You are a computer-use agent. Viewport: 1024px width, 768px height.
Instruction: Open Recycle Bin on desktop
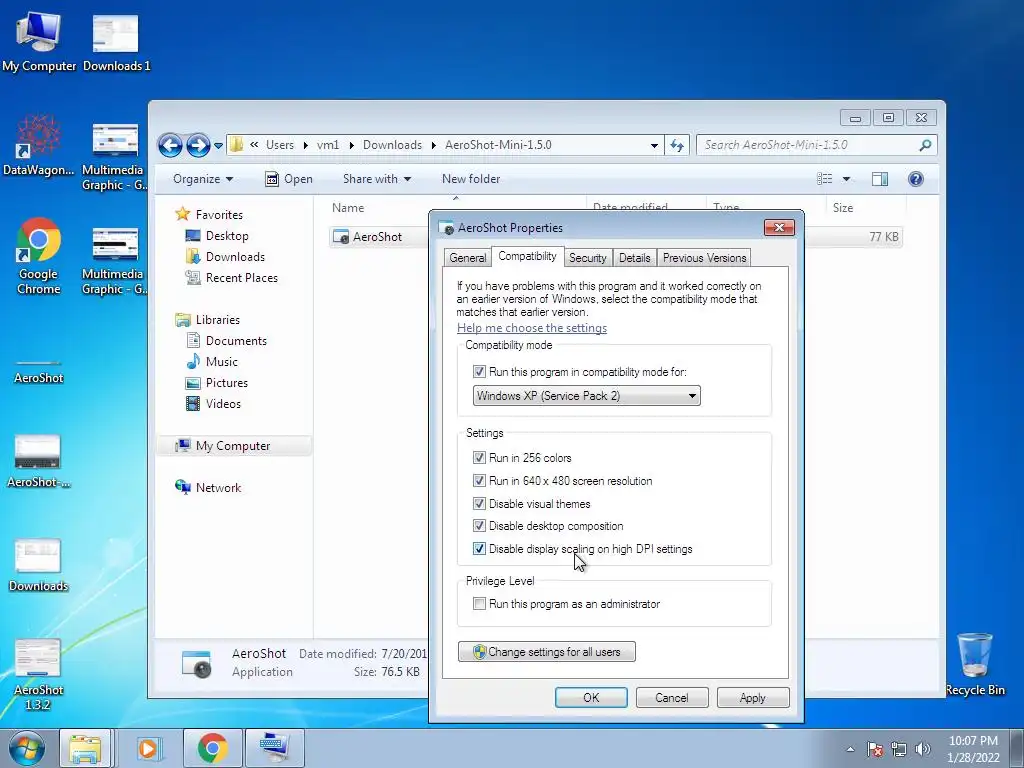pyautogui.click(x=974, y=664)
